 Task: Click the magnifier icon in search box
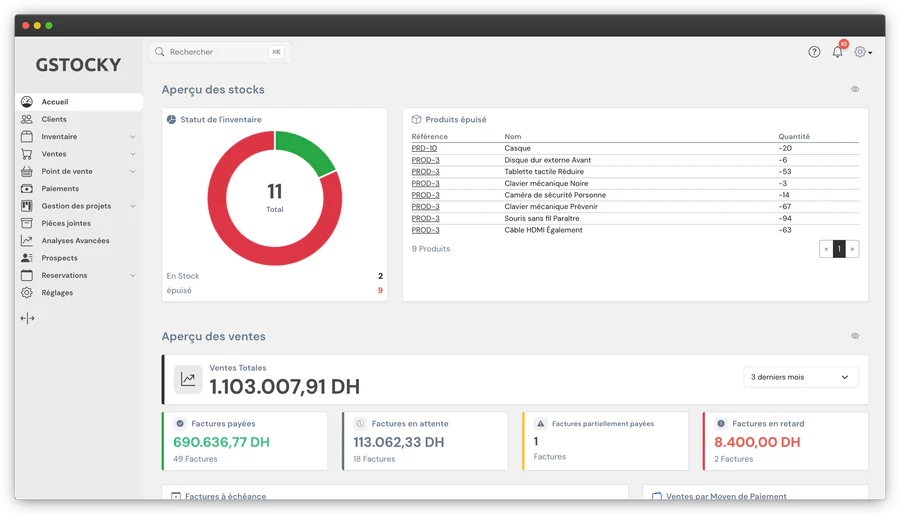pos(160,52)
